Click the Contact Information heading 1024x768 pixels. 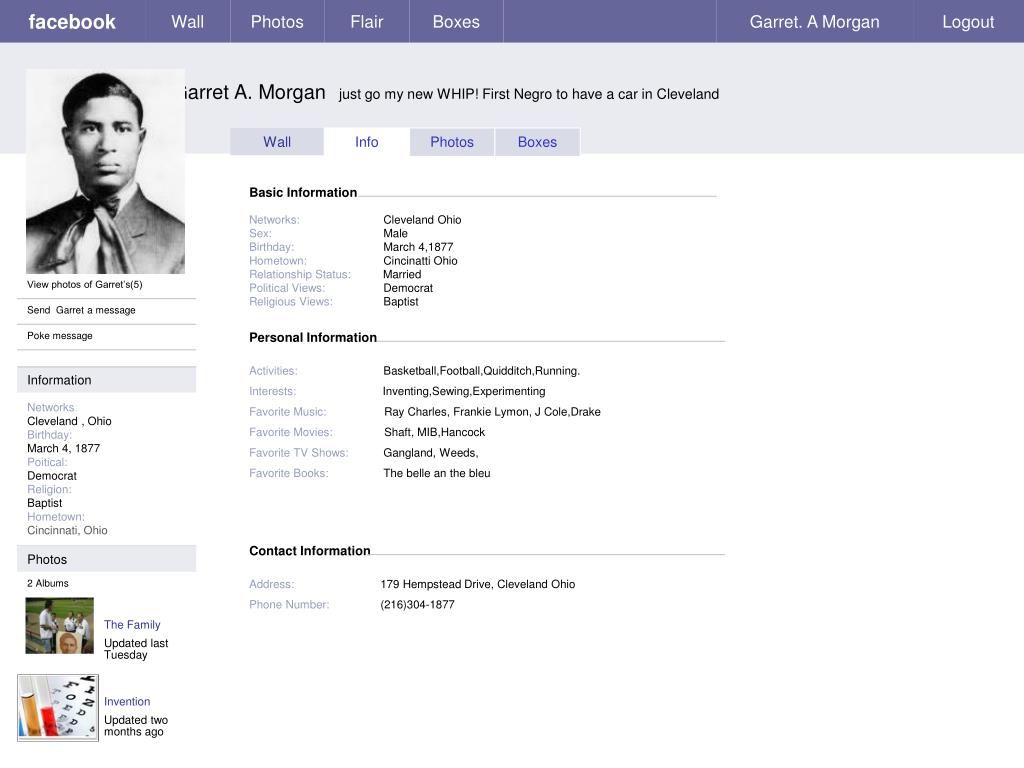(310, 551)
